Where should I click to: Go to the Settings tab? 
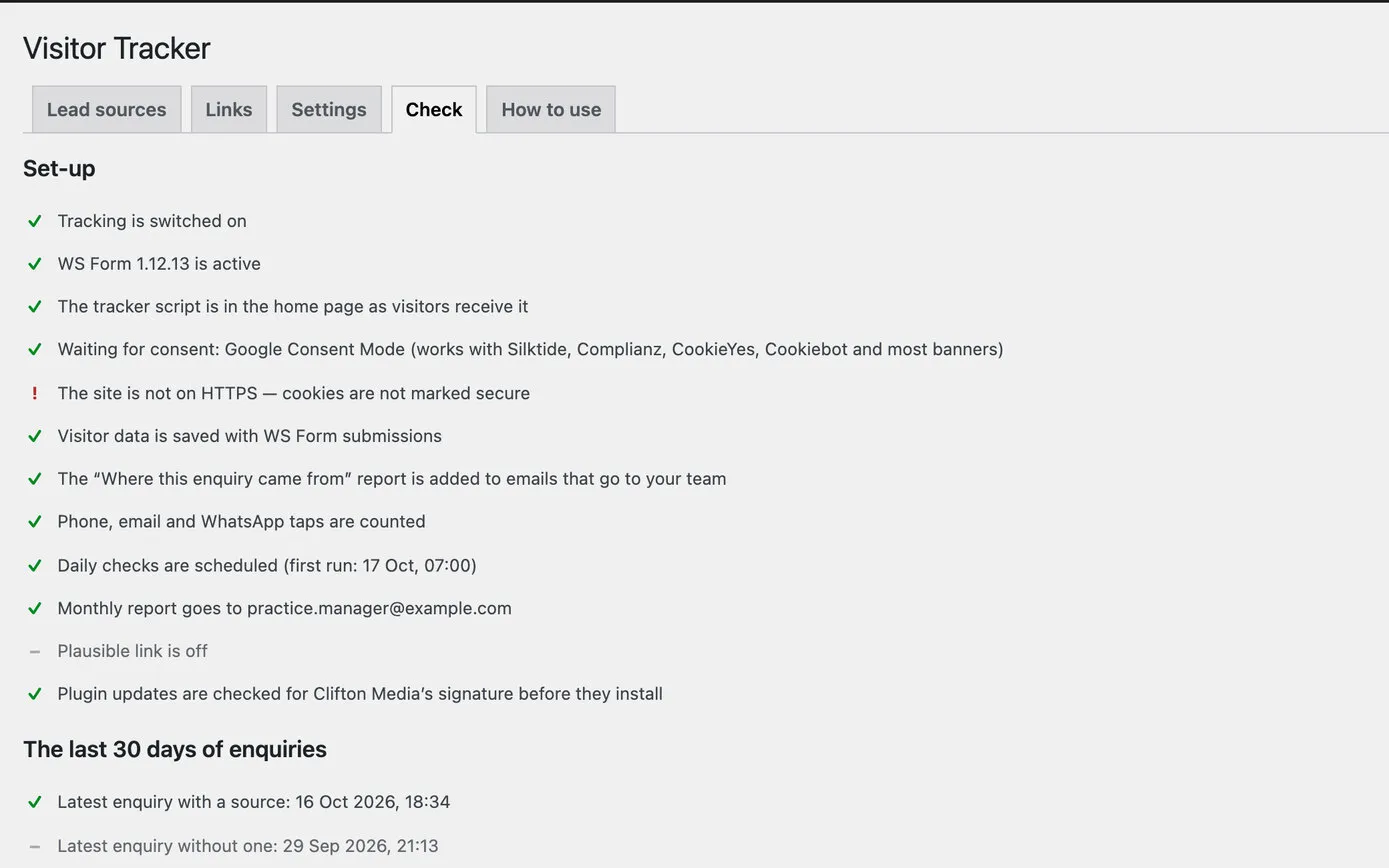pos(329,109)
